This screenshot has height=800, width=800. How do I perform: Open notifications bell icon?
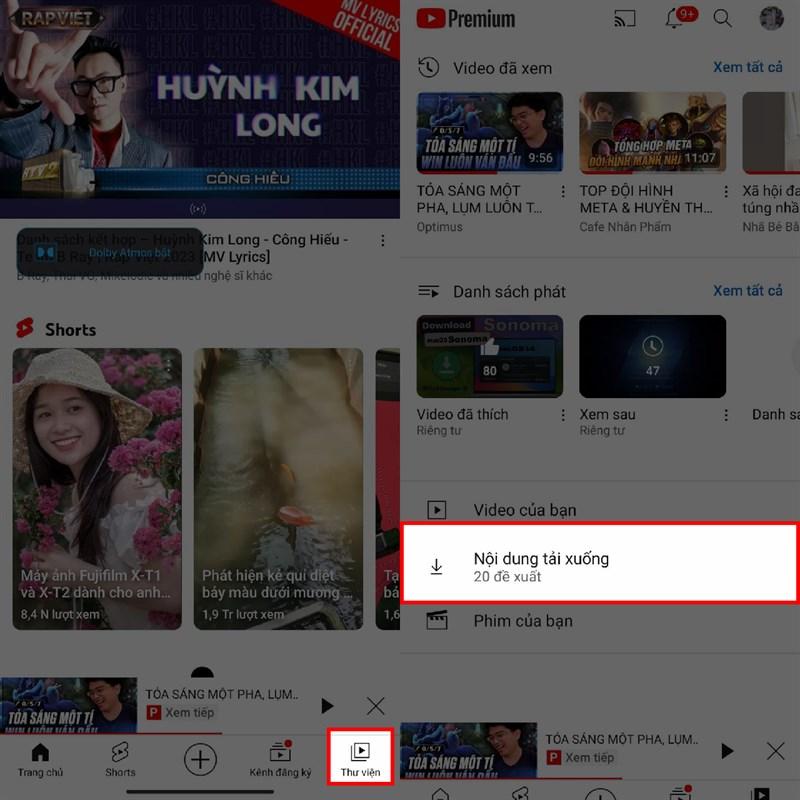pos(676,18)
